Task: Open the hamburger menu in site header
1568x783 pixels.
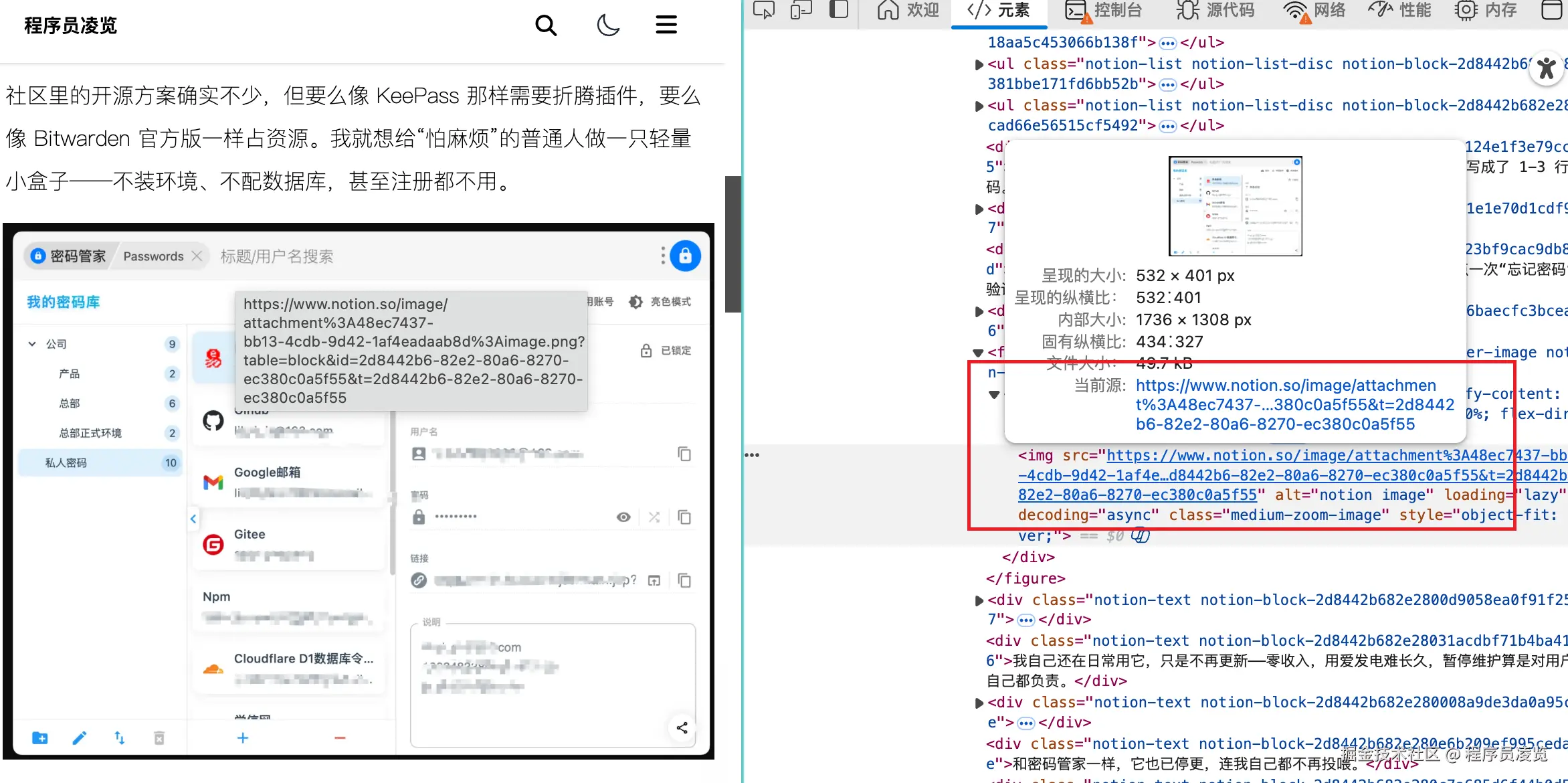Action: [x=666, y=25]
